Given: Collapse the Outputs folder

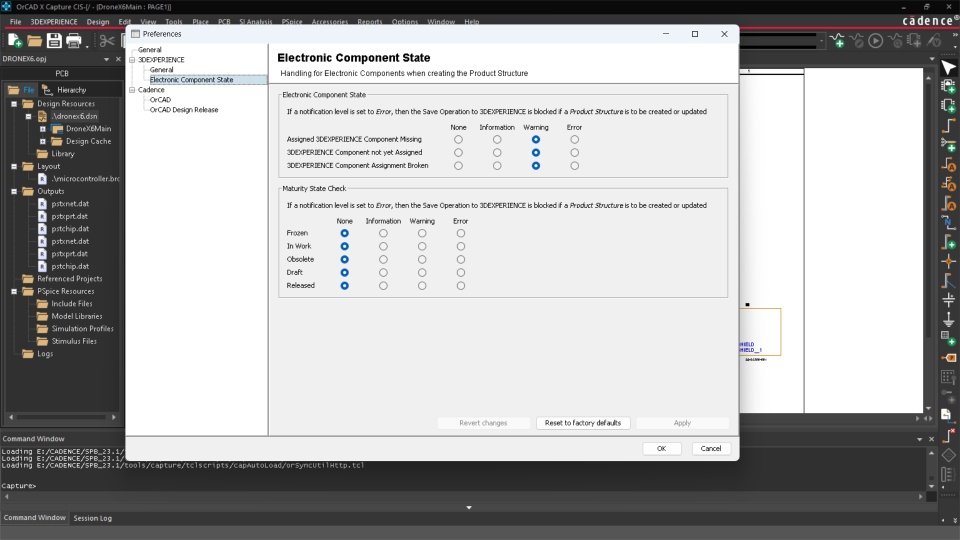Looking at the screenshot, I should [14, 192].
